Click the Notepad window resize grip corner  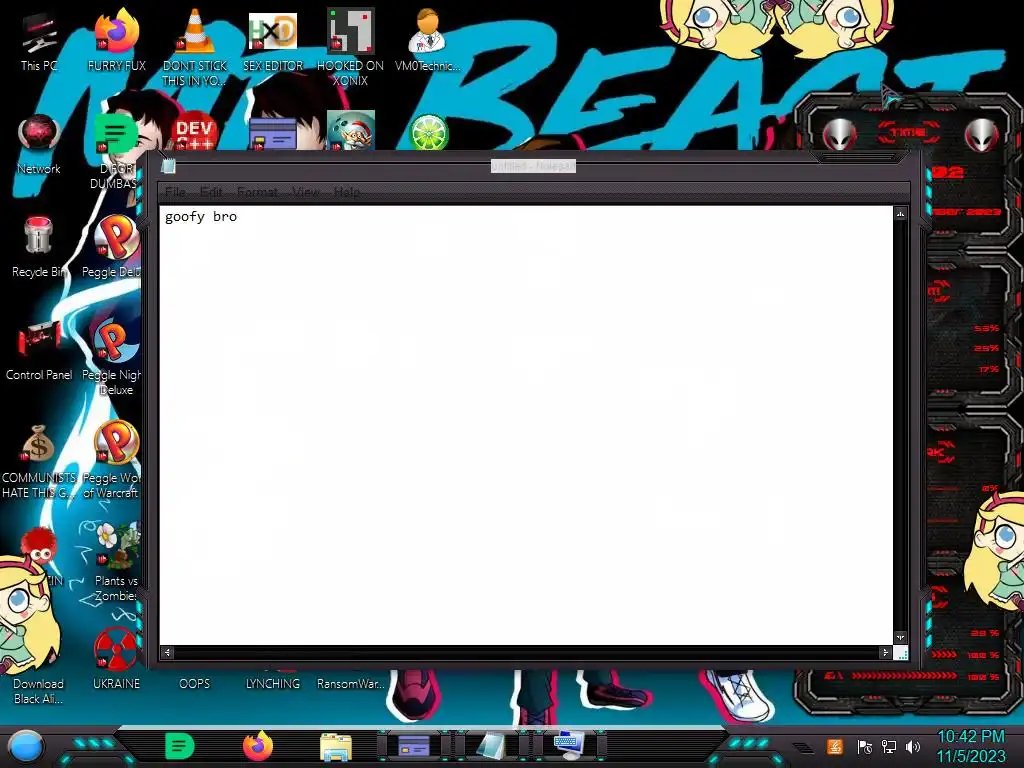pos(901,652)
